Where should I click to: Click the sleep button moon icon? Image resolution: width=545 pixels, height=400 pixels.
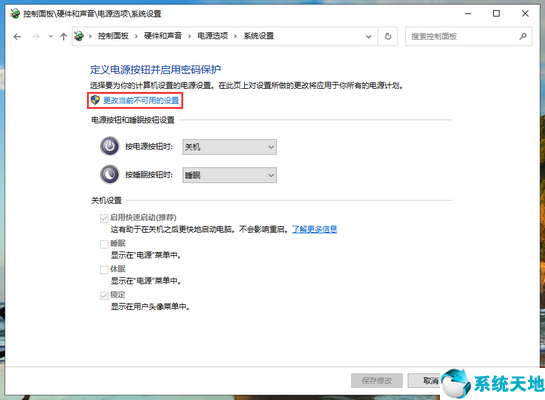pyautogui.click(x=110, y=174)
